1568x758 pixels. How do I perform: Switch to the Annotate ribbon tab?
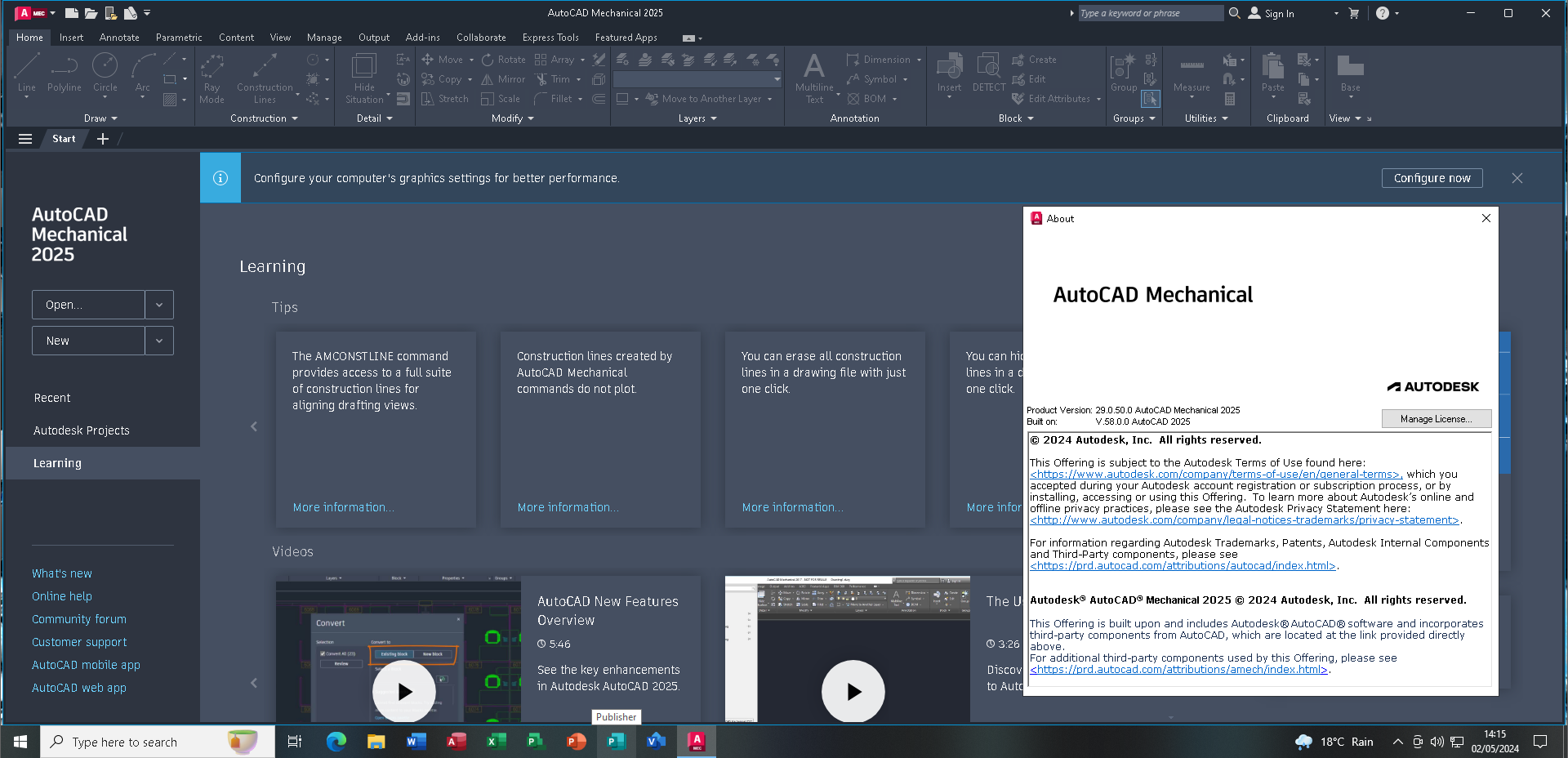click(119, 38)
